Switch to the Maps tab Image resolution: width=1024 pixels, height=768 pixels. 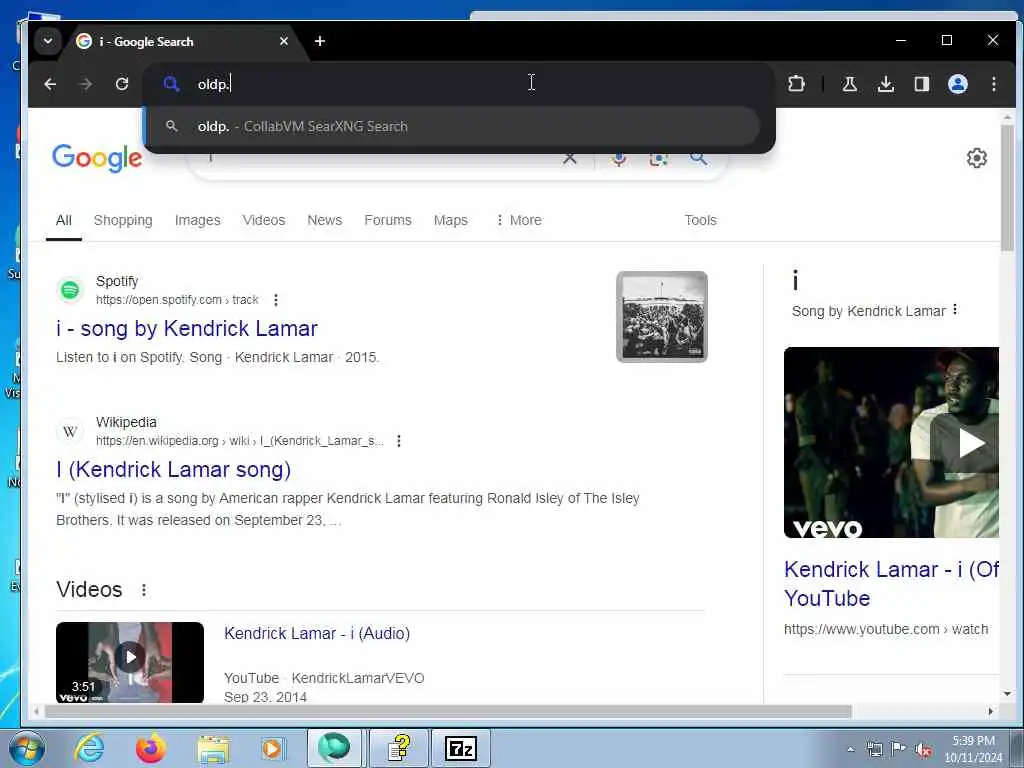click(x=451, y=220)
